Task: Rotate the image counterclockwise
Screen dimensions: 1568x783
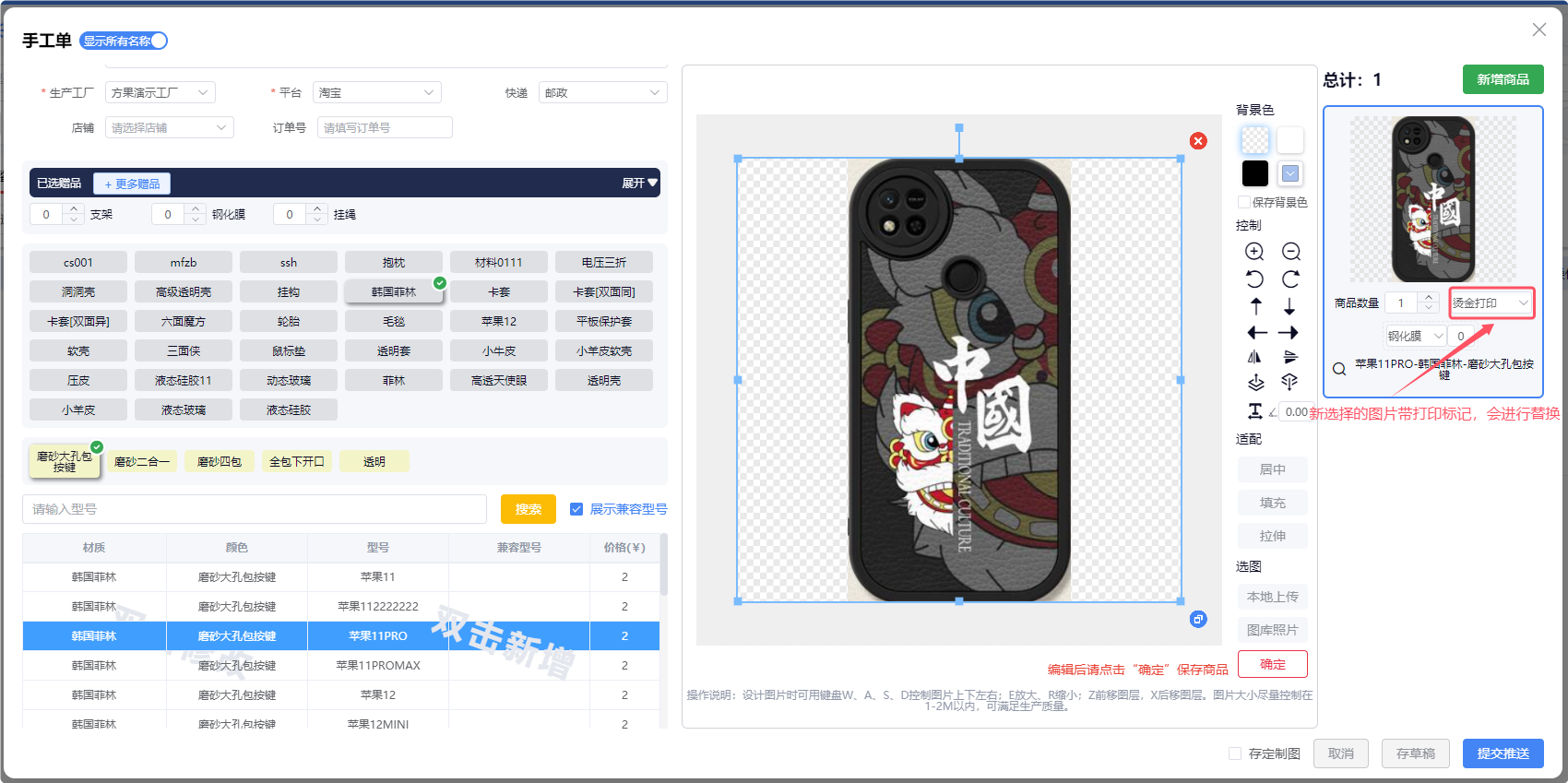Action: click(1254, 279)
